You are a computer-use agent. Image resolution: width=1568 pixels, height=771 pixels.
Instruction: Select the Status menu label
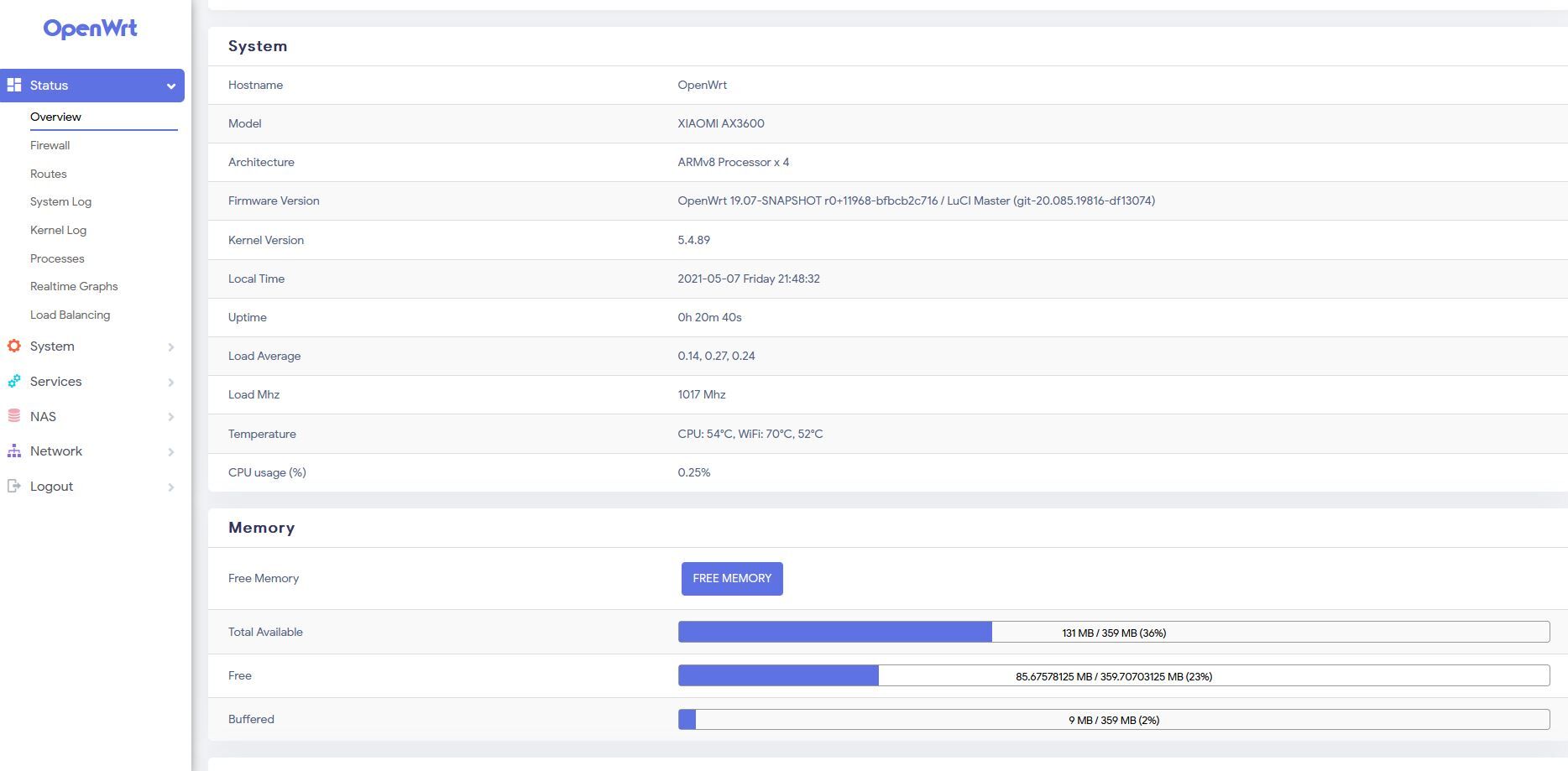[49, 86]
